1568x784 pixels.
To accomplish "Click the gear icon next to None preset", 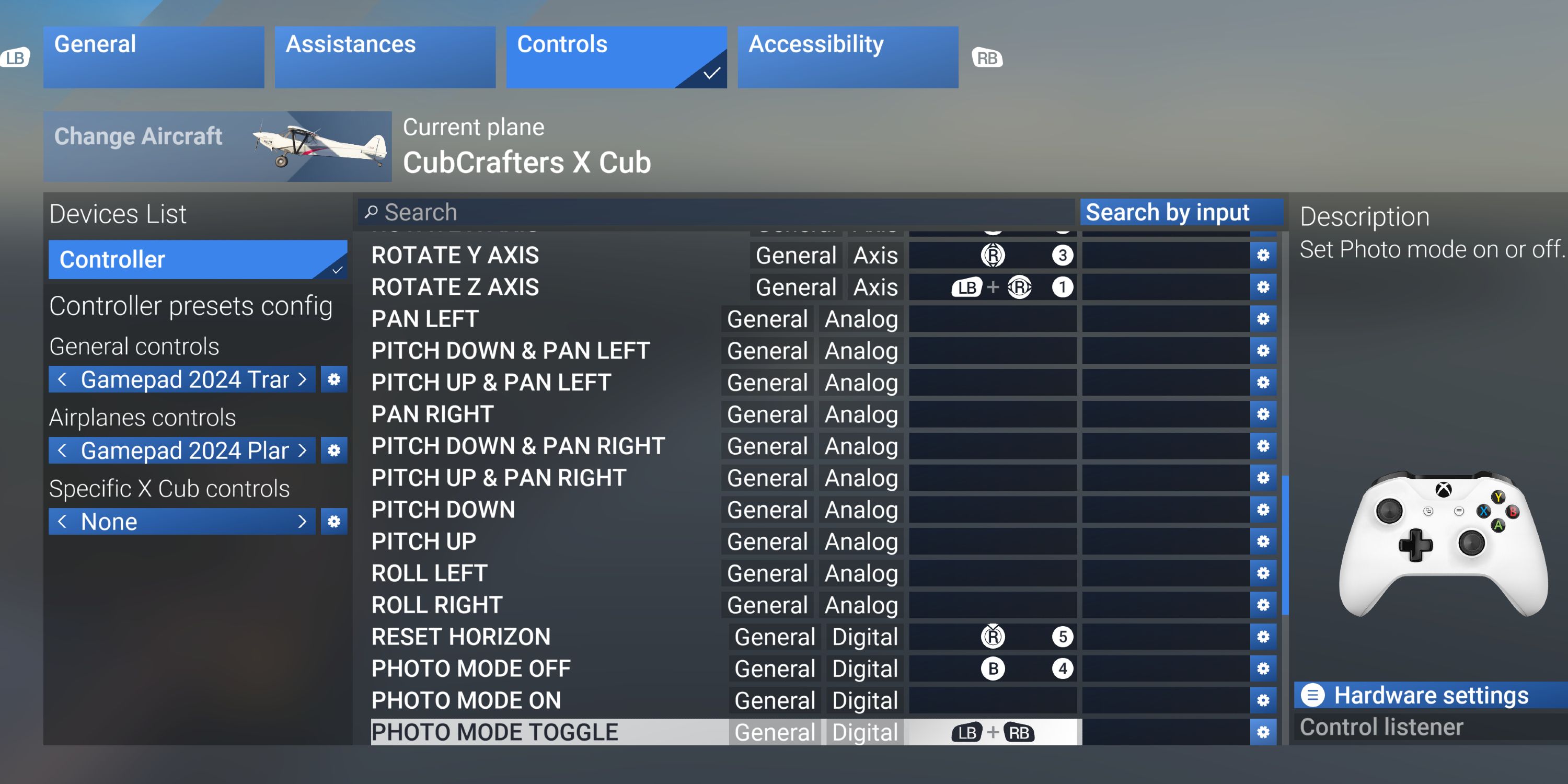I will [334, 521].
